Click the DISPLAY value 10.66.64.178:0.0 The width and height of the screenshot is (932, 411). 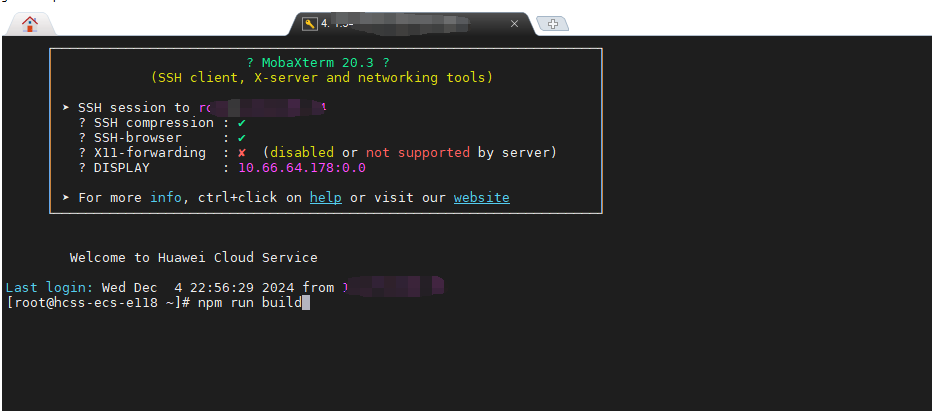coord(302,168)
